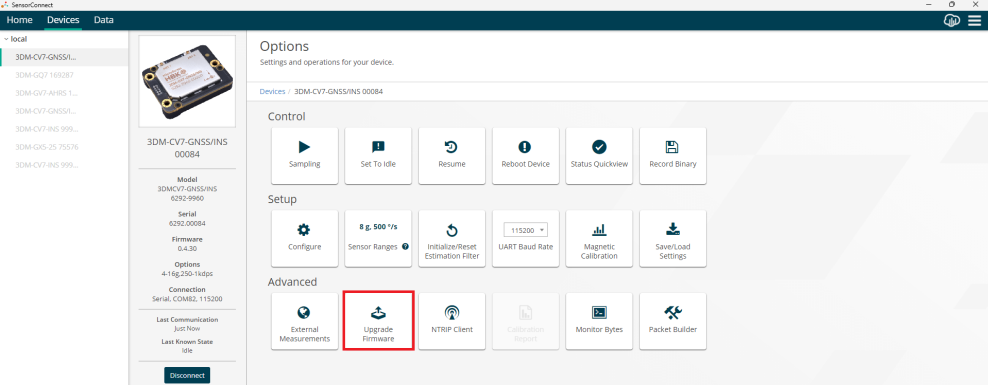Screen dimensions: 988x385
Task: Click the Set To Idle tile
Action: (378, 156)
